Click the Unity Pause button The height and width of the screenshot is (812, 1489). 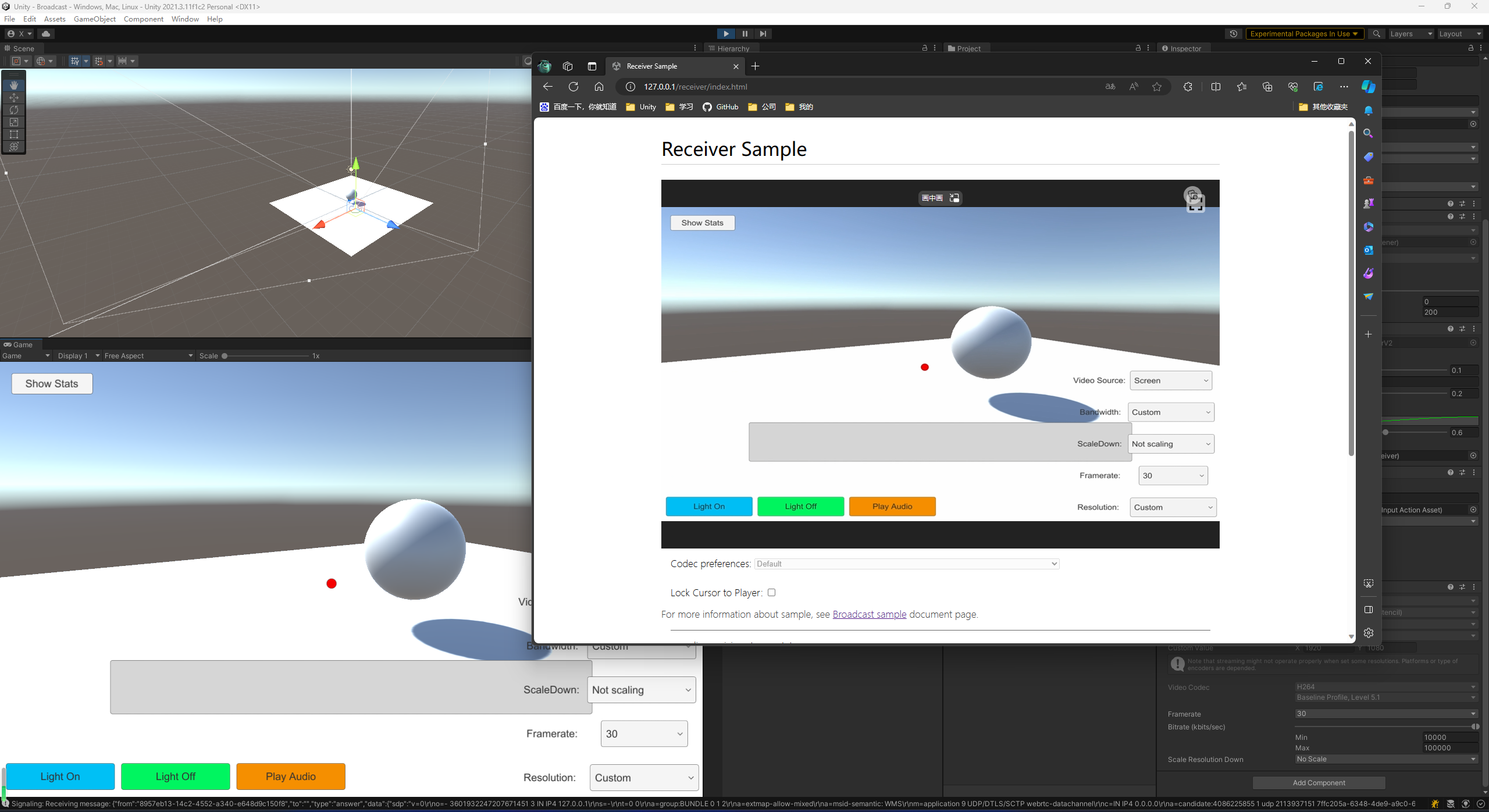[744, 34]
